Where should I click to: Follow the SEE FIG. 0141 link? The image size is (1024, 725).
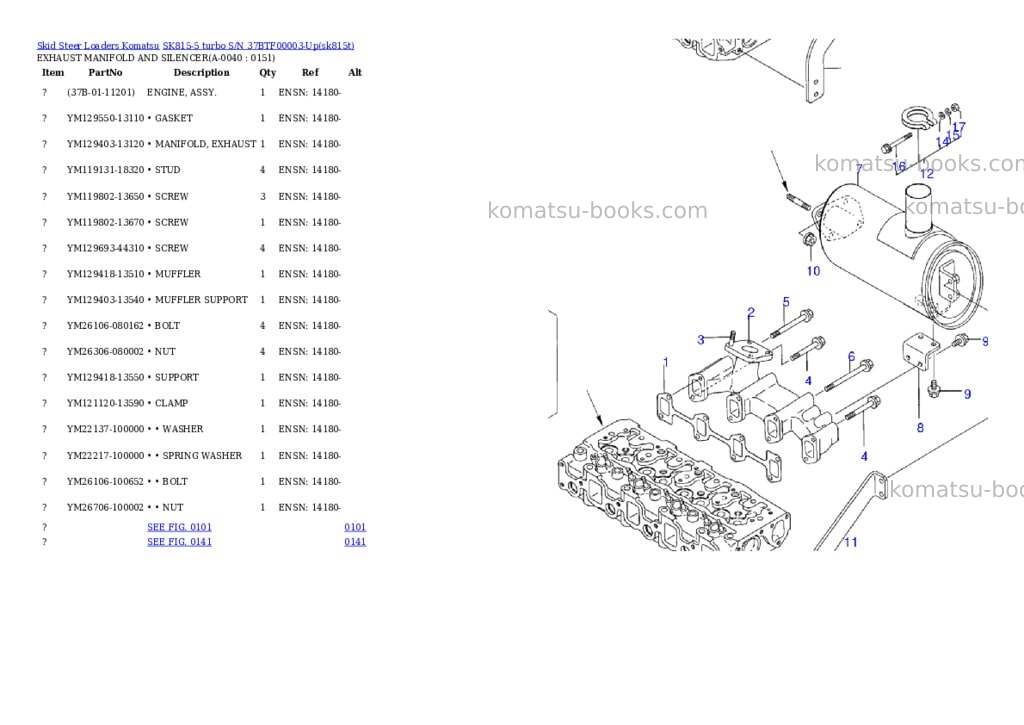(180, 541)
